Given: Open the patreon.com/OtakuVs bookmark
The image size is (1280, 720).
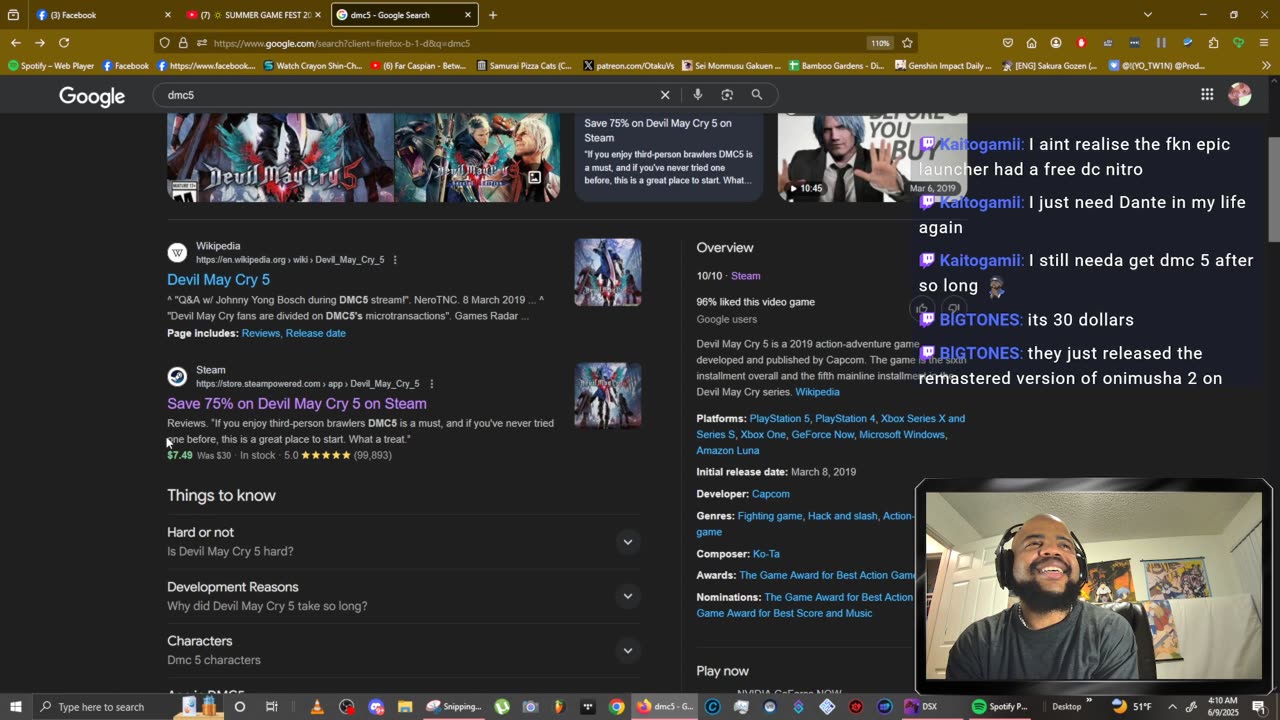Looking at the screenshot, I should coord(628,66).
